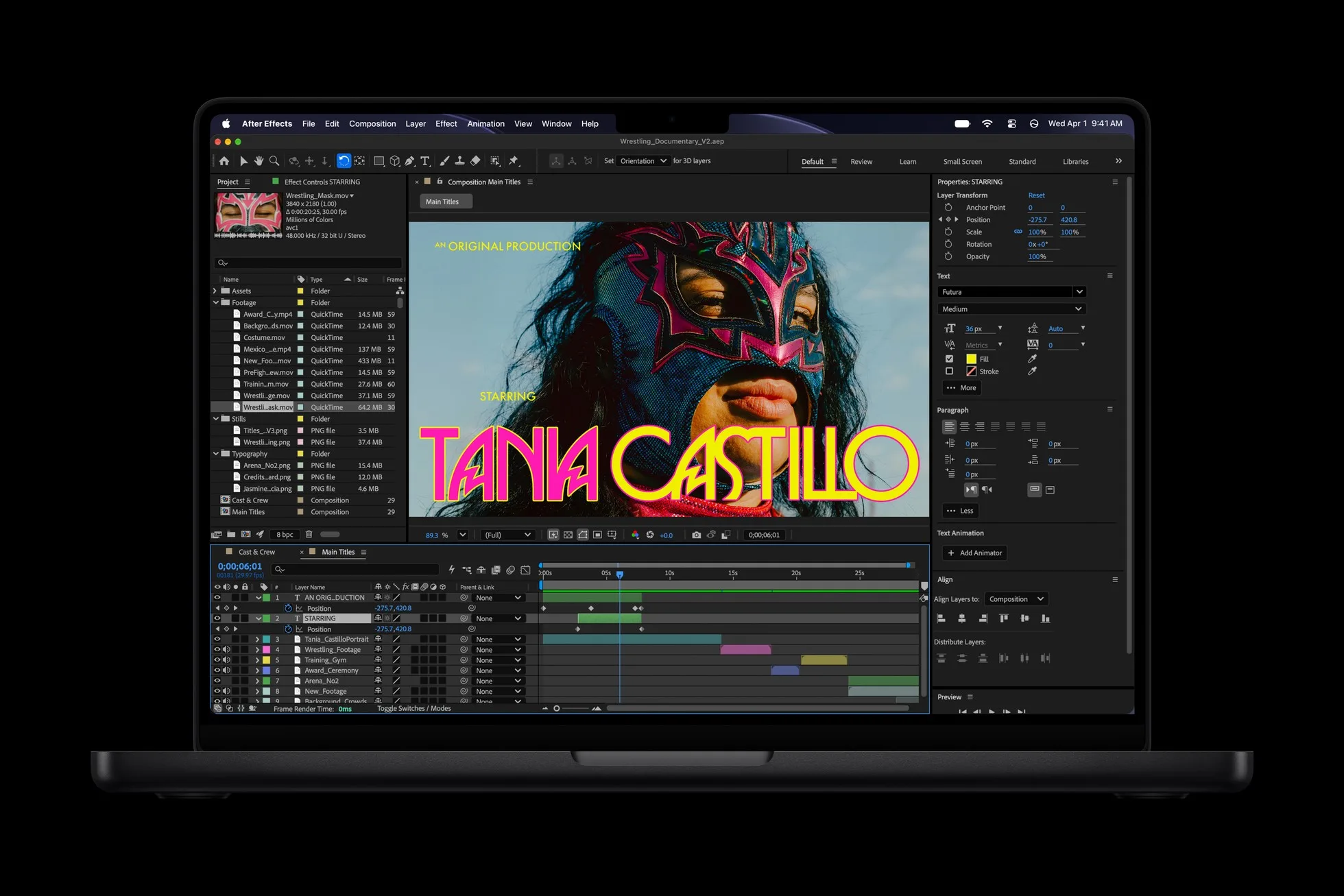
Task: Toggle Scale constrain proportions link
Action: (x=1018, y=232)
